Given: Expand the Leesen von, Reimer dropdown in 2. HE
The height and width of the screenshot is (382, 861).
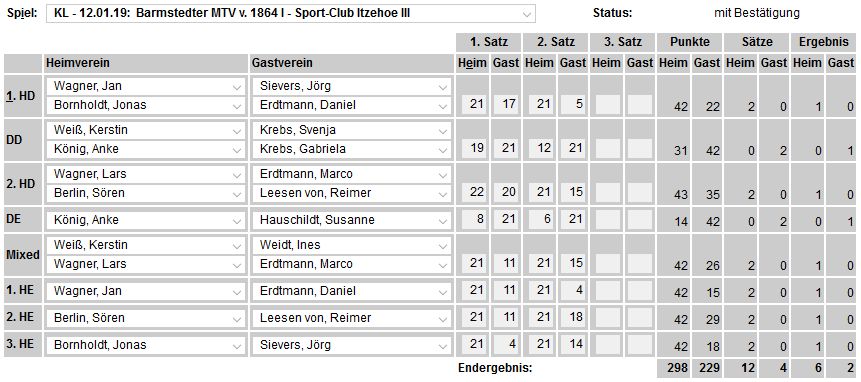Looking at the screenshot, I should [351, 318].
